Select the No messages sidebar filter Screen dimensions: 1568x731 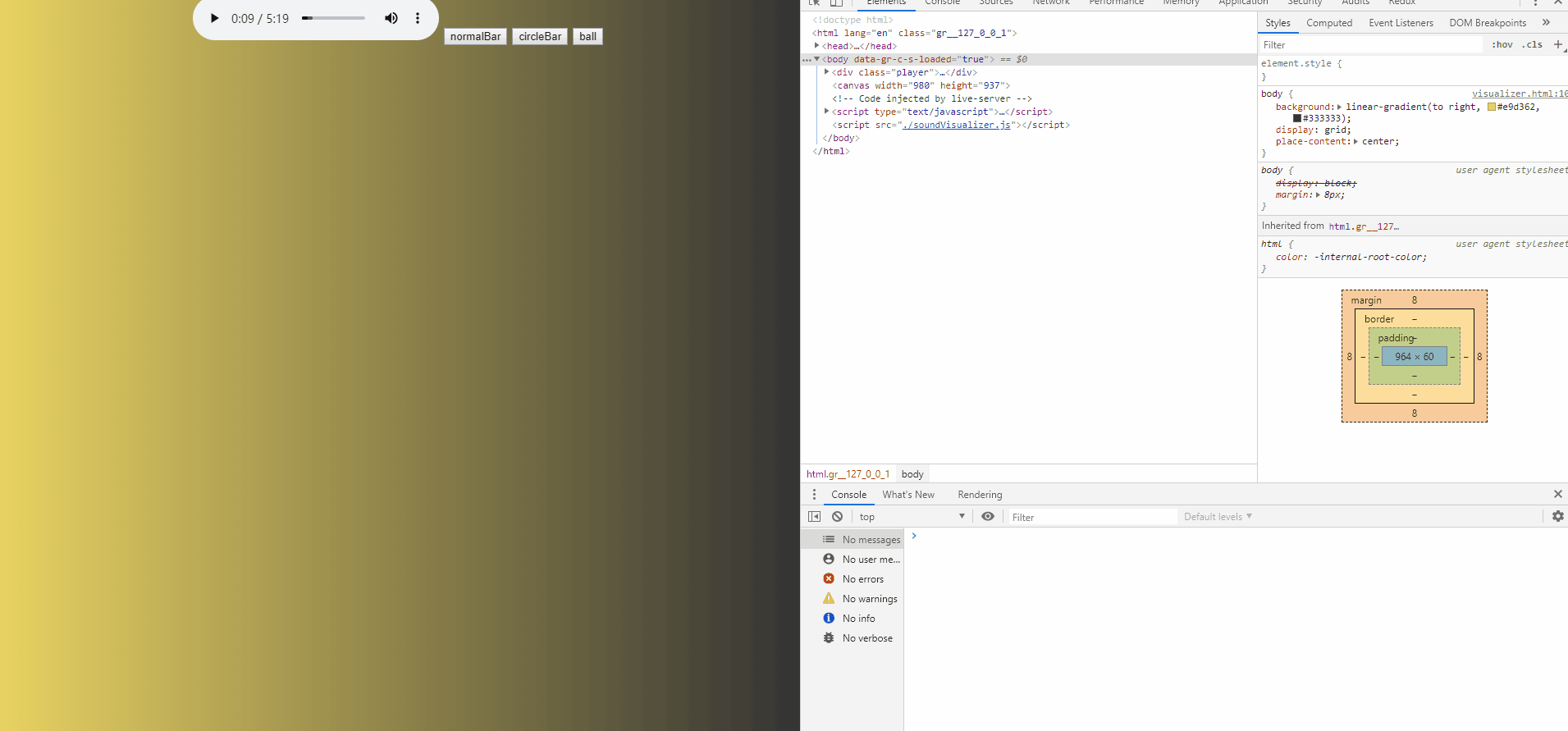point(852,539)
